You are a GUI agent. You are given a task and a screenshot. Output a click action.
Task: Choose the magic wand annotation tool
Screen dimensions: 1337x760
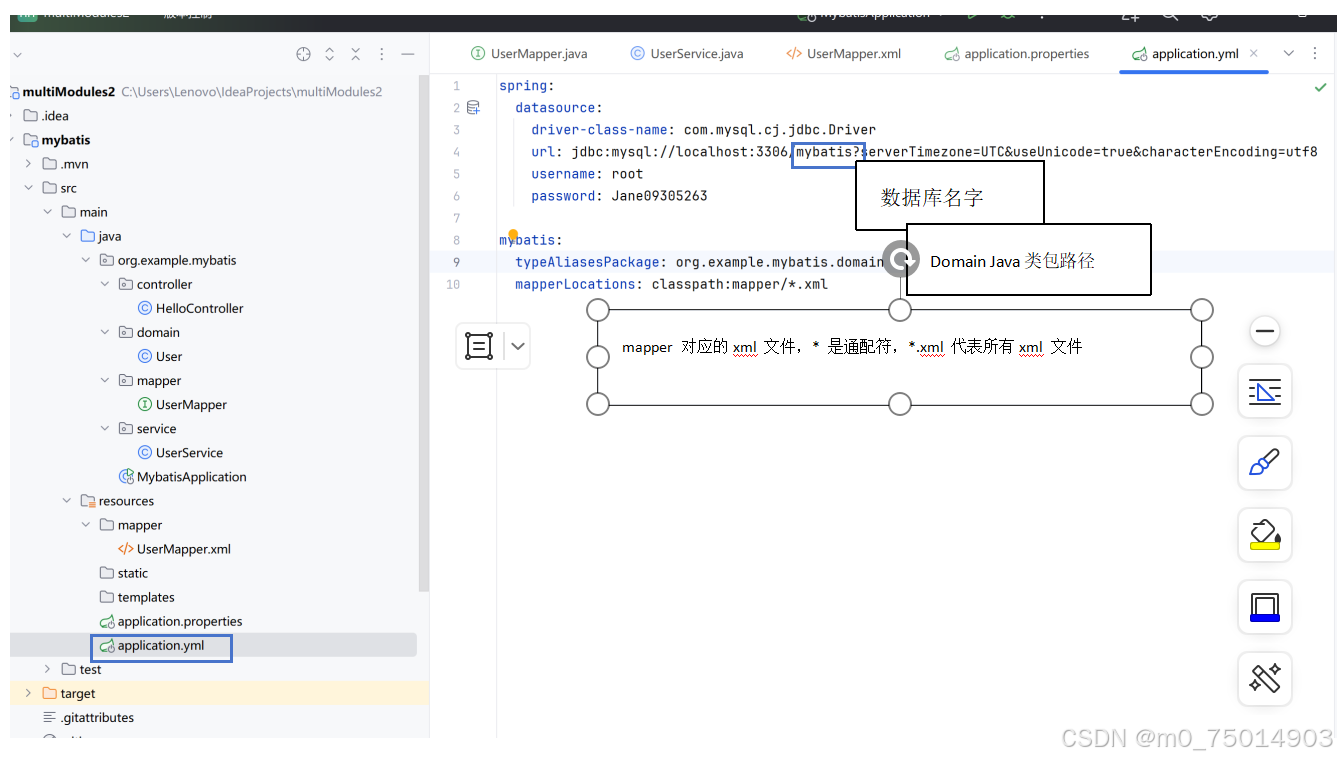pos(1264,679)
